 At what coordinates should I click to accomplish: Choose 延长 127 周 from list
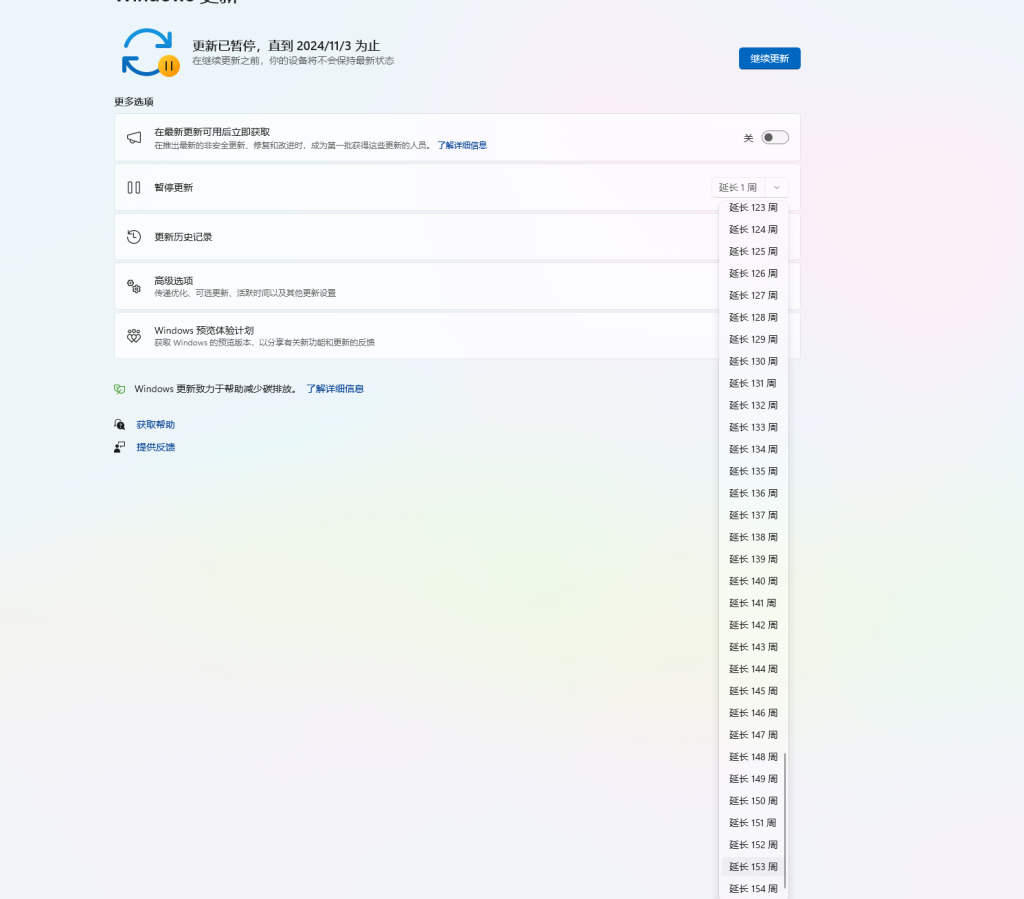pyautogui.click(x=753, y=296)
